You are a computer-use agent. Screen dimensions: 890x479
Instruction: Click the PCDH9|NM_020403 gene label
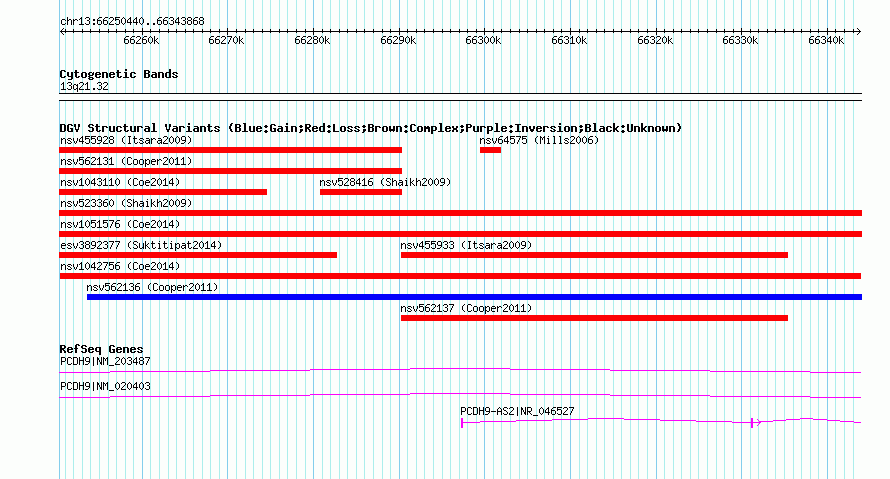[x=105, y=386]
